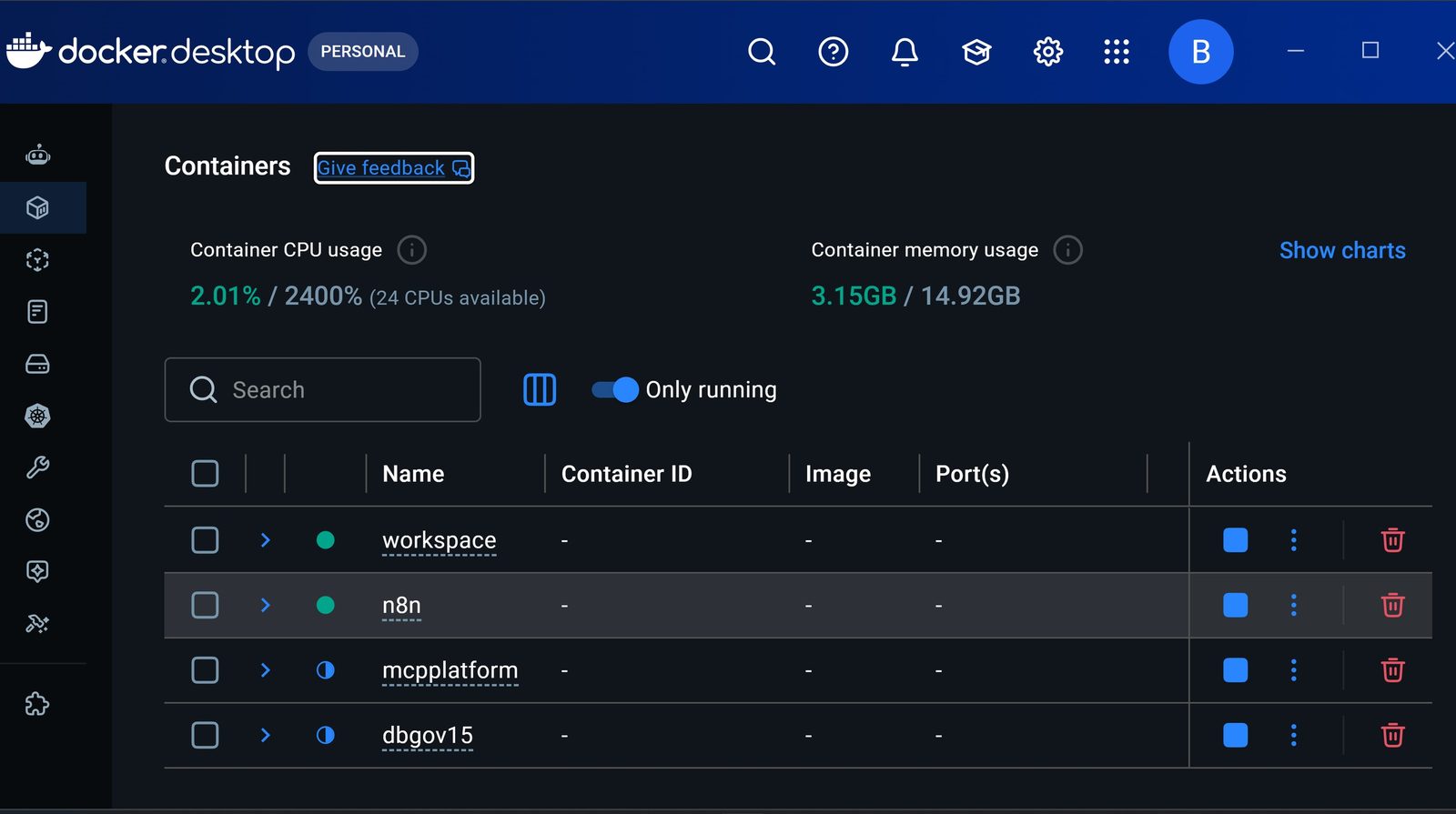Click CPU usage info icon
This screenshot has width=1456, height=814.
412,249
